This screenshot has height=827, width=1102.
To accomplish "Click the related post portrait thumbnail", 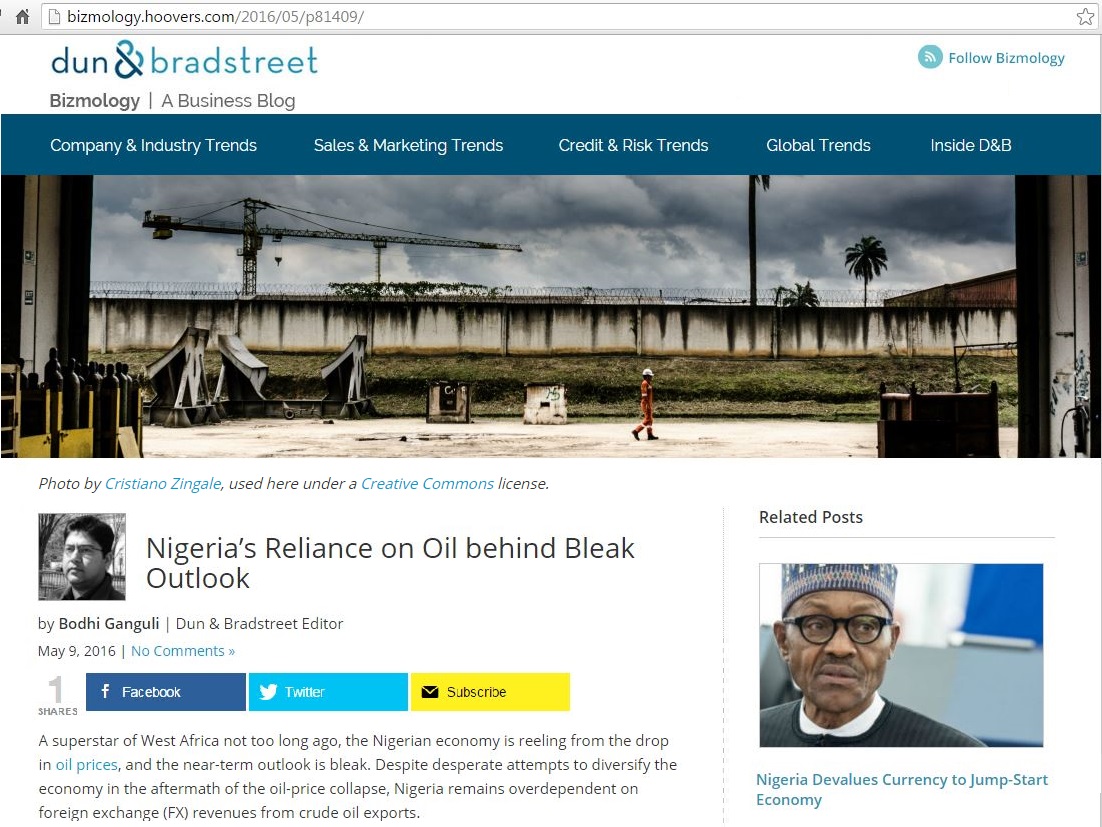I will point(901,655).
